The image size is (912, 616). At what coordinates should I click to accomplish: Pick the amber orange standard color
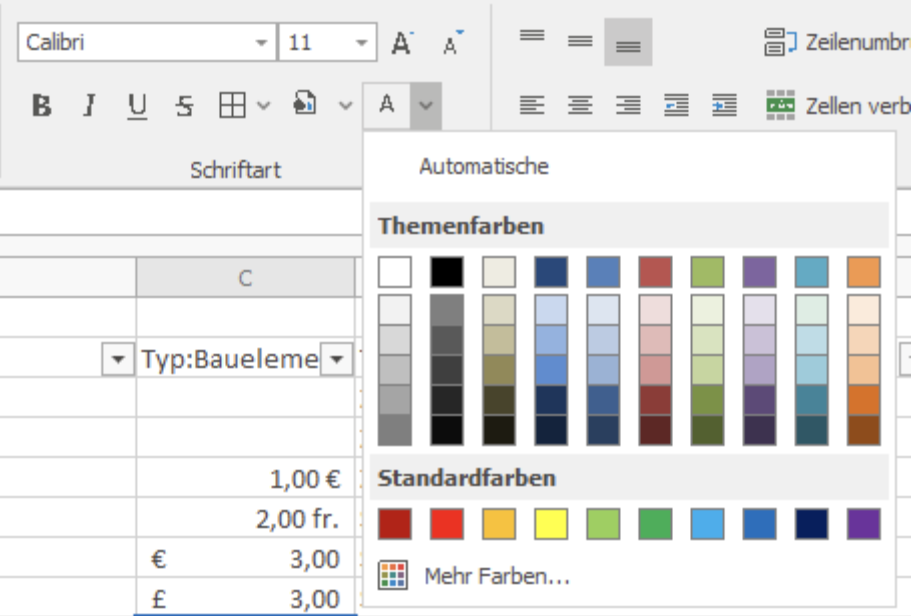pyautogui.click(x=499, y=524)
